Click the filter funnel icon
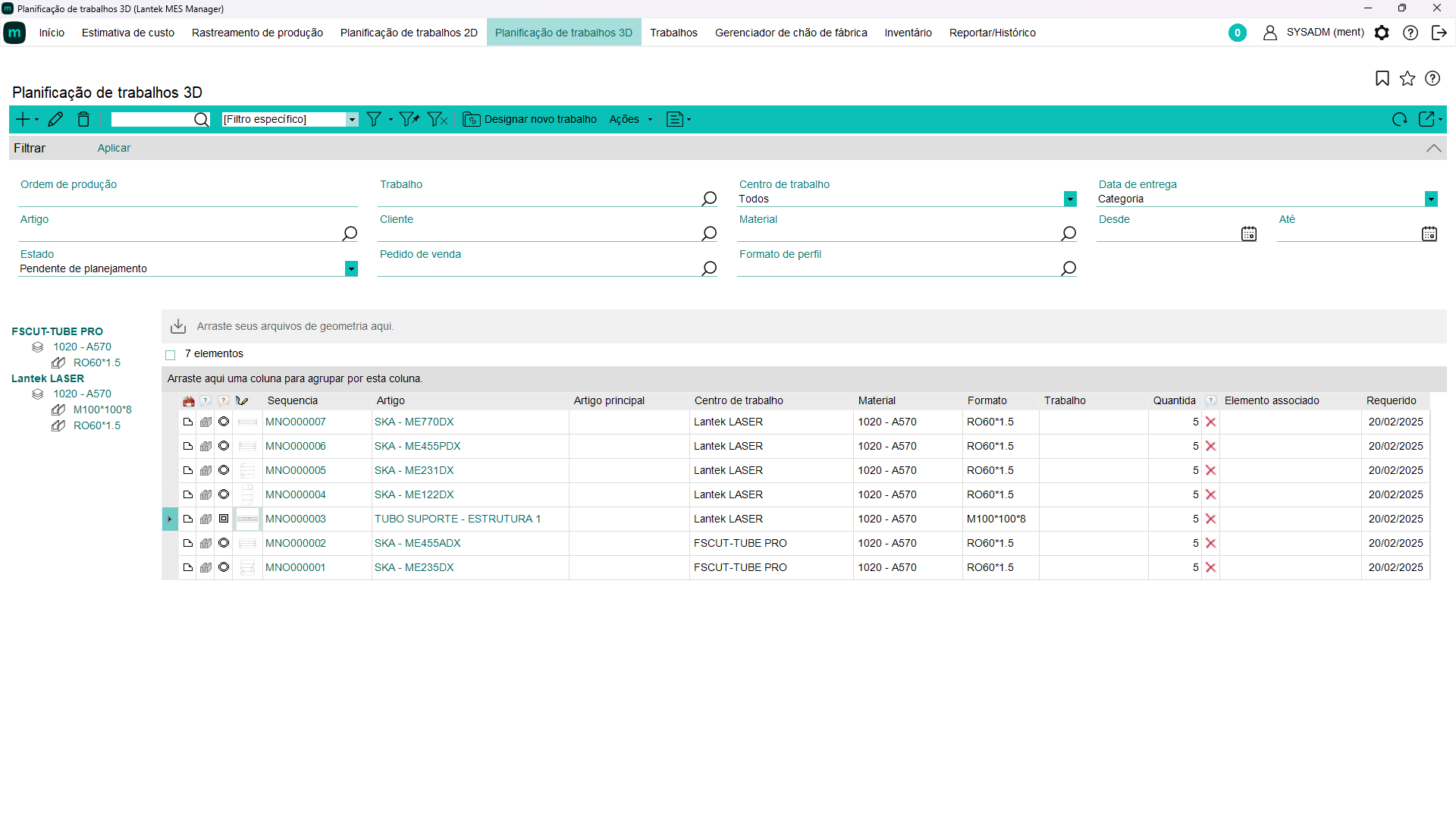Screen dimensions: 1456x819 [374, 119]
